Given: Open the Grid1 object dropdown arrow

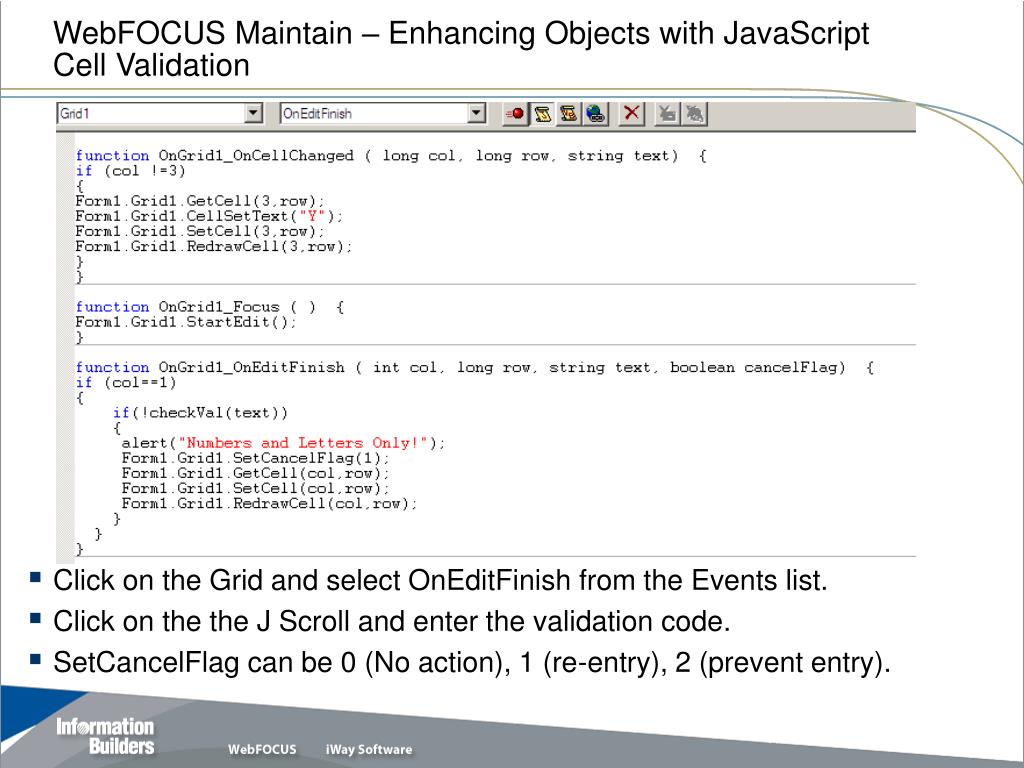Looking at the screenshot, I should [x=254, y=114].
